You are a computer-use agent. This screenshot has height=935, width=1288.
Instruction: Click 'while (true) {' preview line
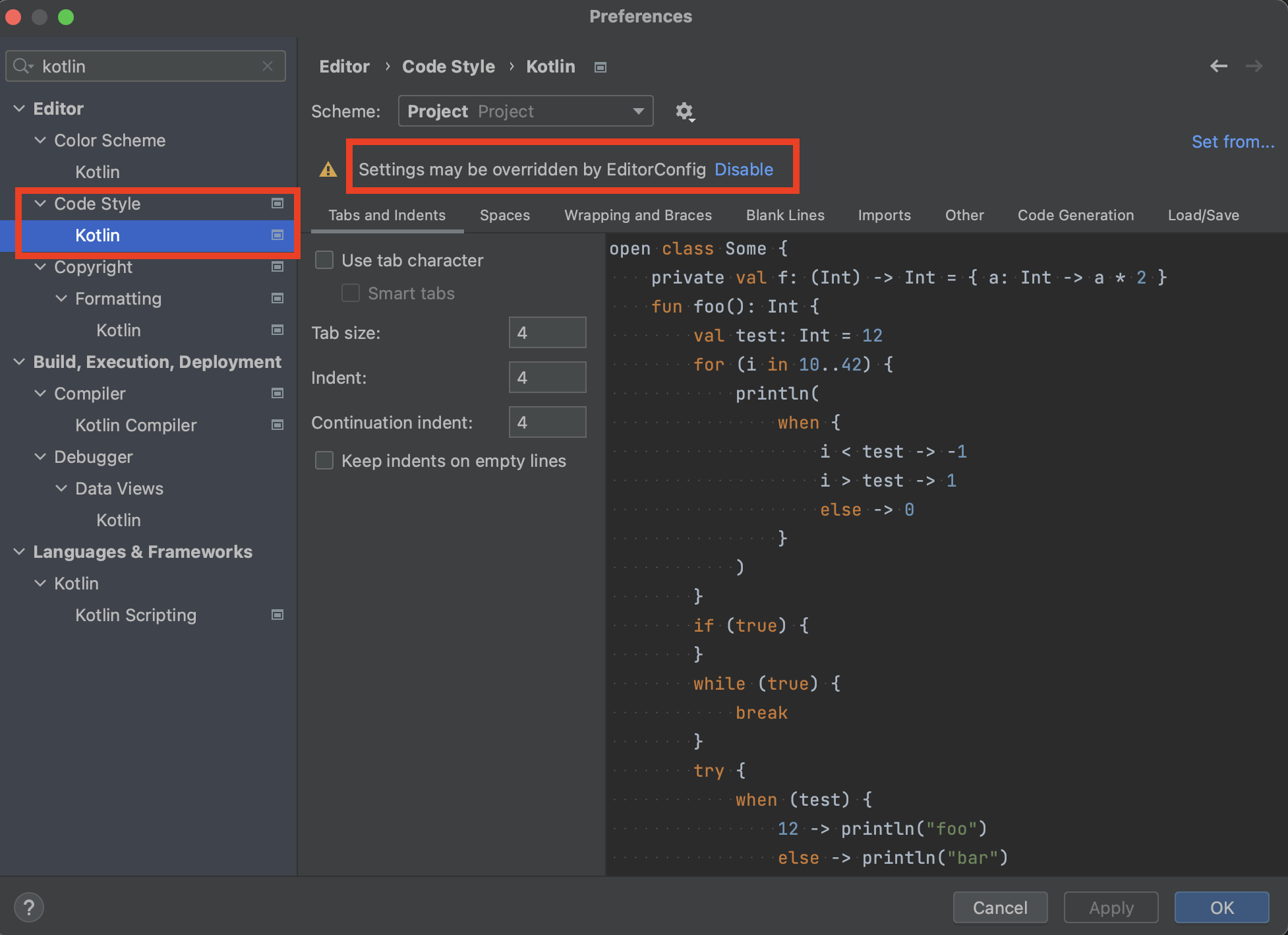coord(767,684)
